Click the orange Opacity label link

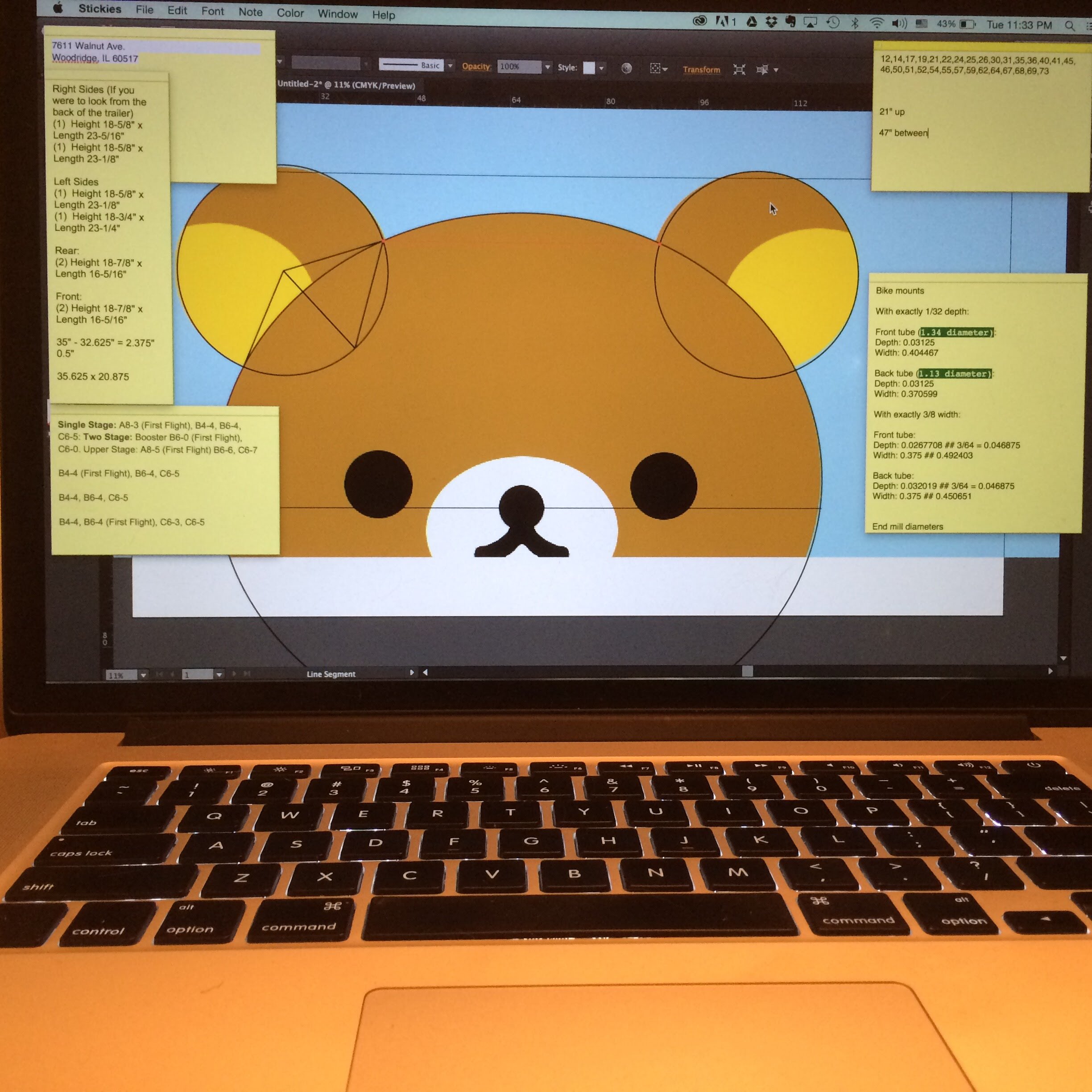[x=476, y=66]
